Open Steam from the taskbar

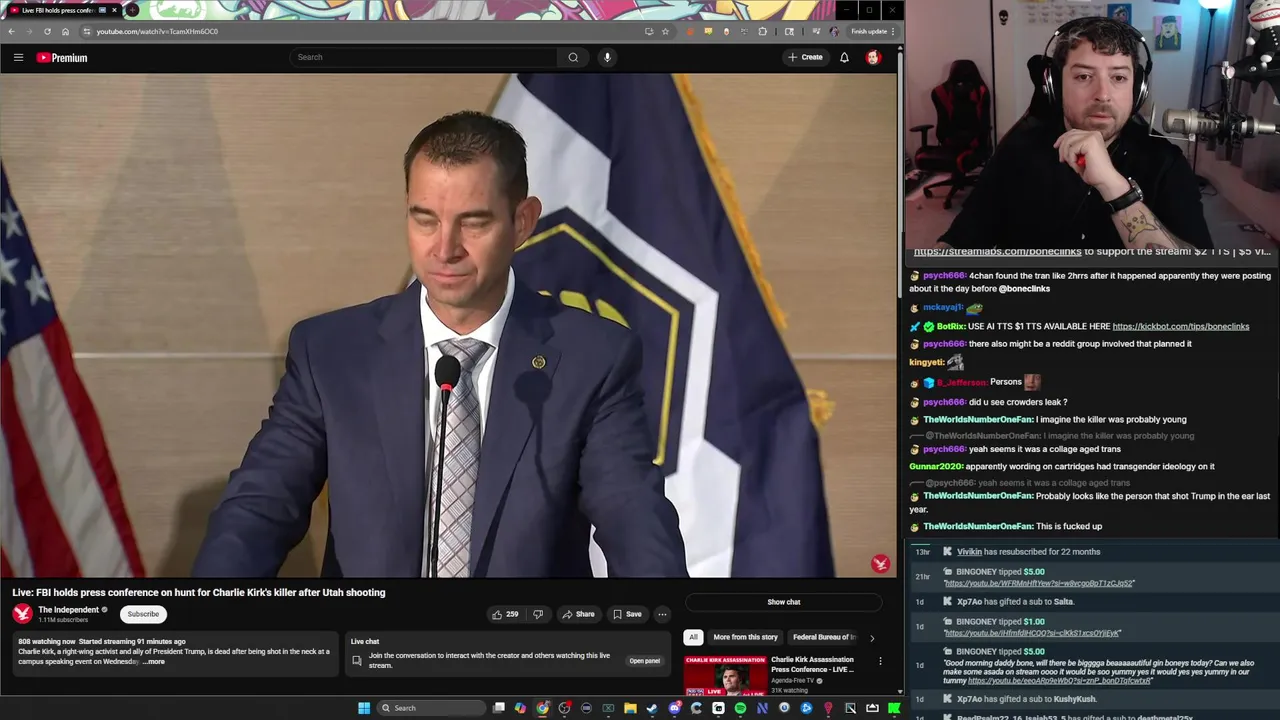click(x=652, y=708)
